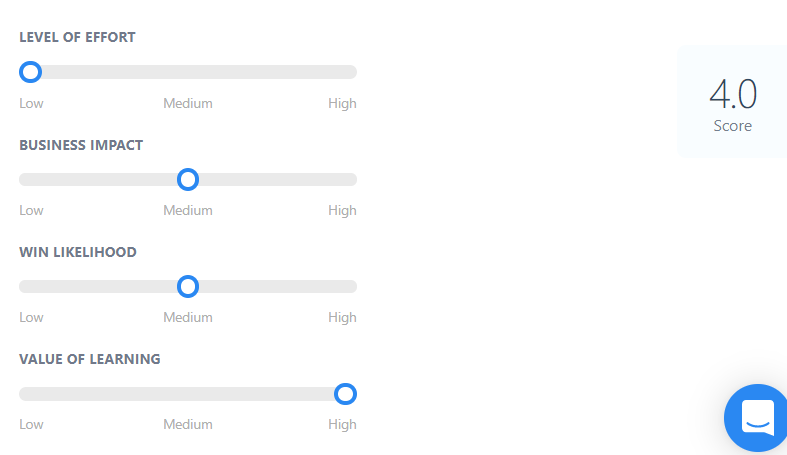Select Medium label under Win Likelihood
The image size is (787, 455).
coord(188,317)
